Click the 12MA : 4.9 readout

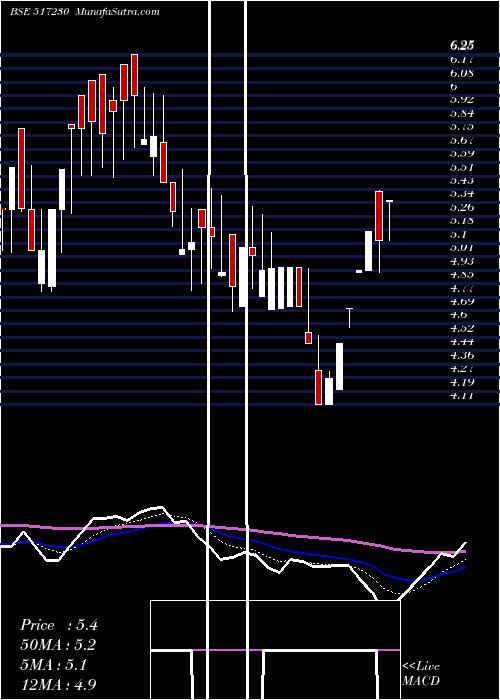[58, 684]
